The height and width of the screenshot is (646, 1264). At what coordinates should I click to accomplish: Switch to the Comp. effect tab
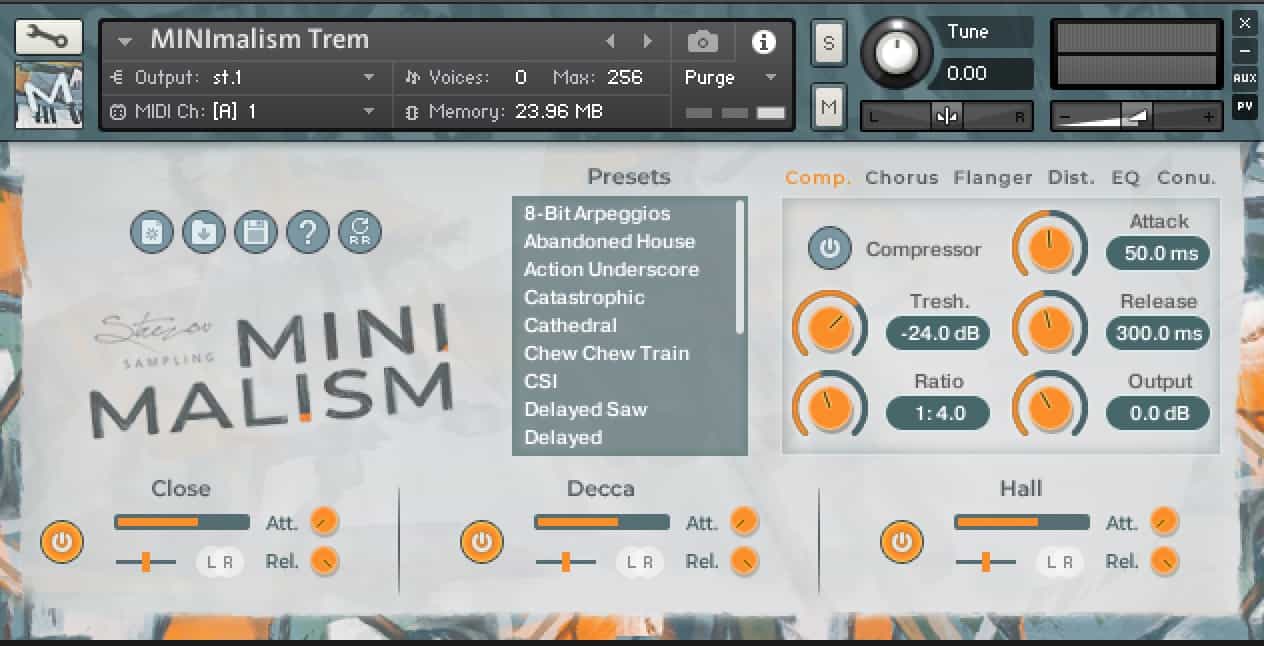[x=818, y=178]
